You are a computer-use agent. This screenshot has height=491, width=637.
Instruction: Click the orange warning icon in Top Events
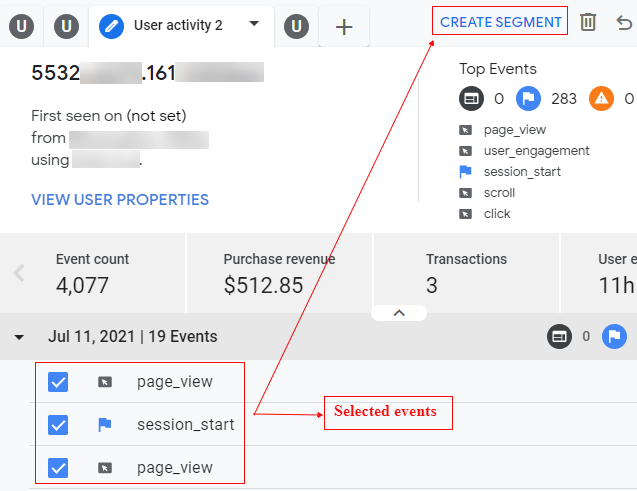tap(601, 98)
